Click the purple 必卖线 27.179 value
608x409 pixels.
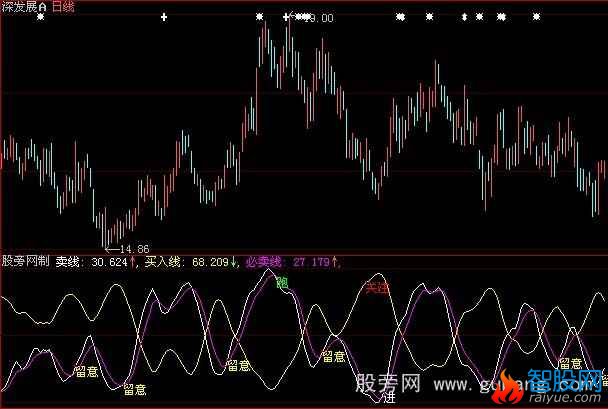pos(311,262)
